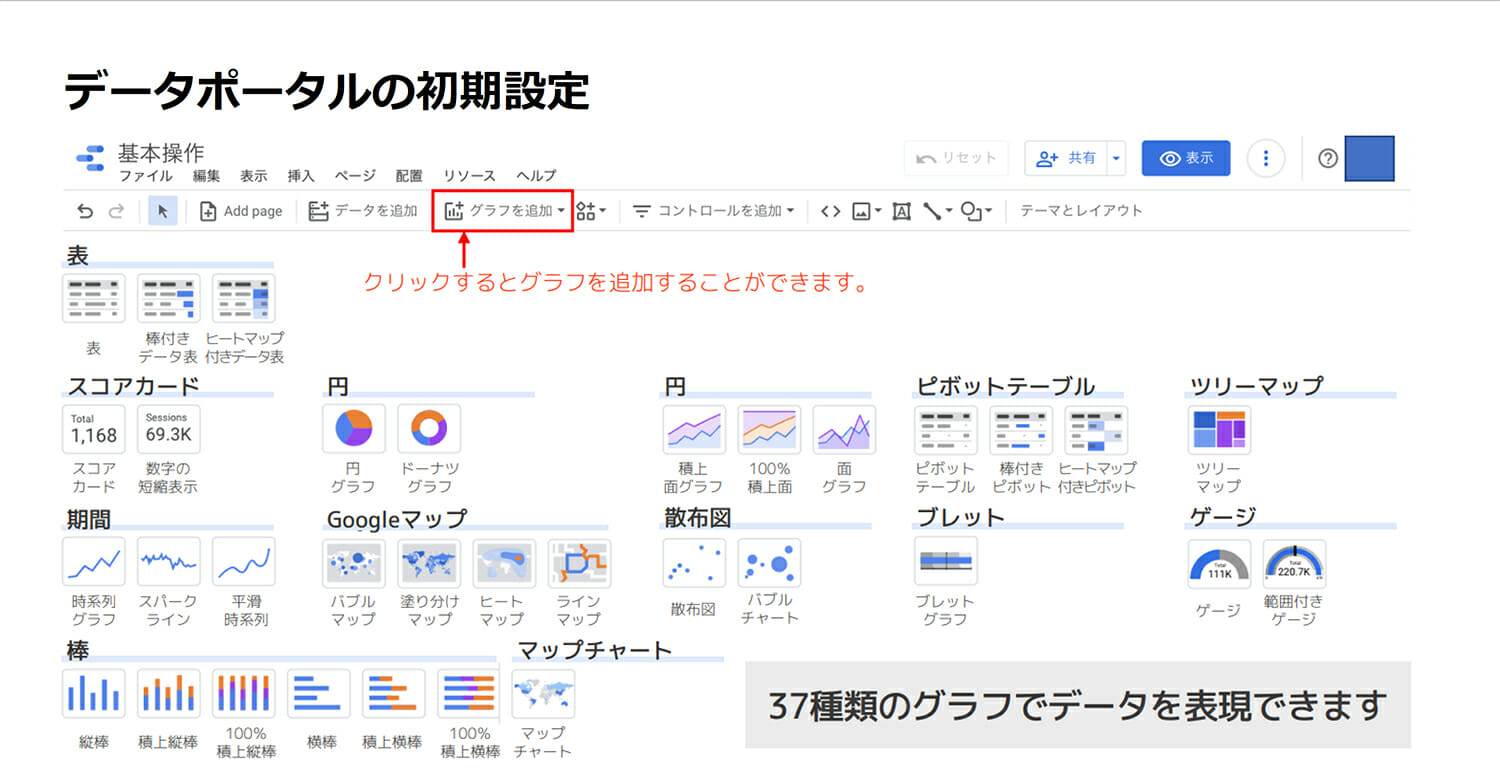
Task: Select the cursor selection mode tool
Action: 163,211
